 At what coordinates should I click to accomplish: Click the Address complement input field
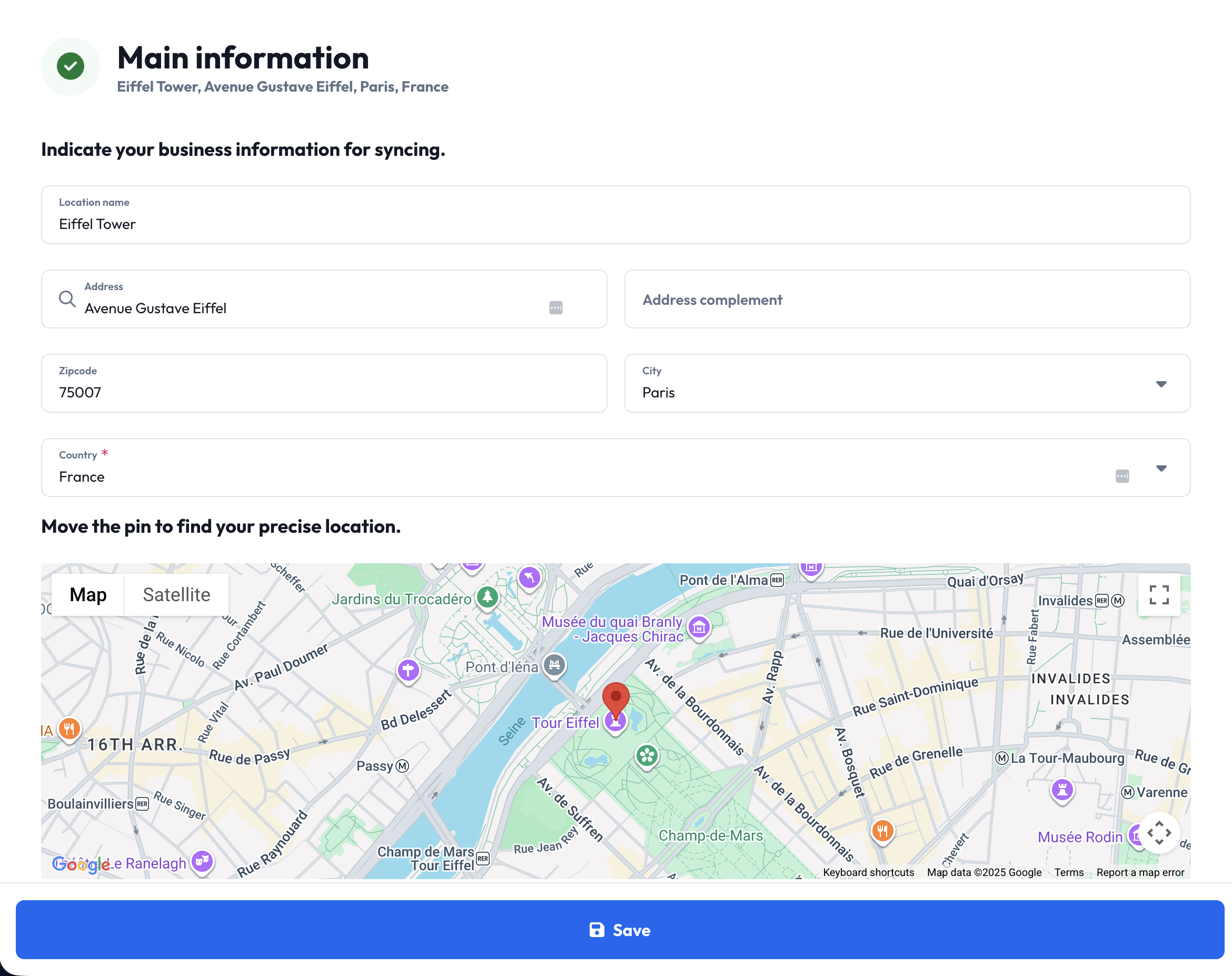[908, 299]
